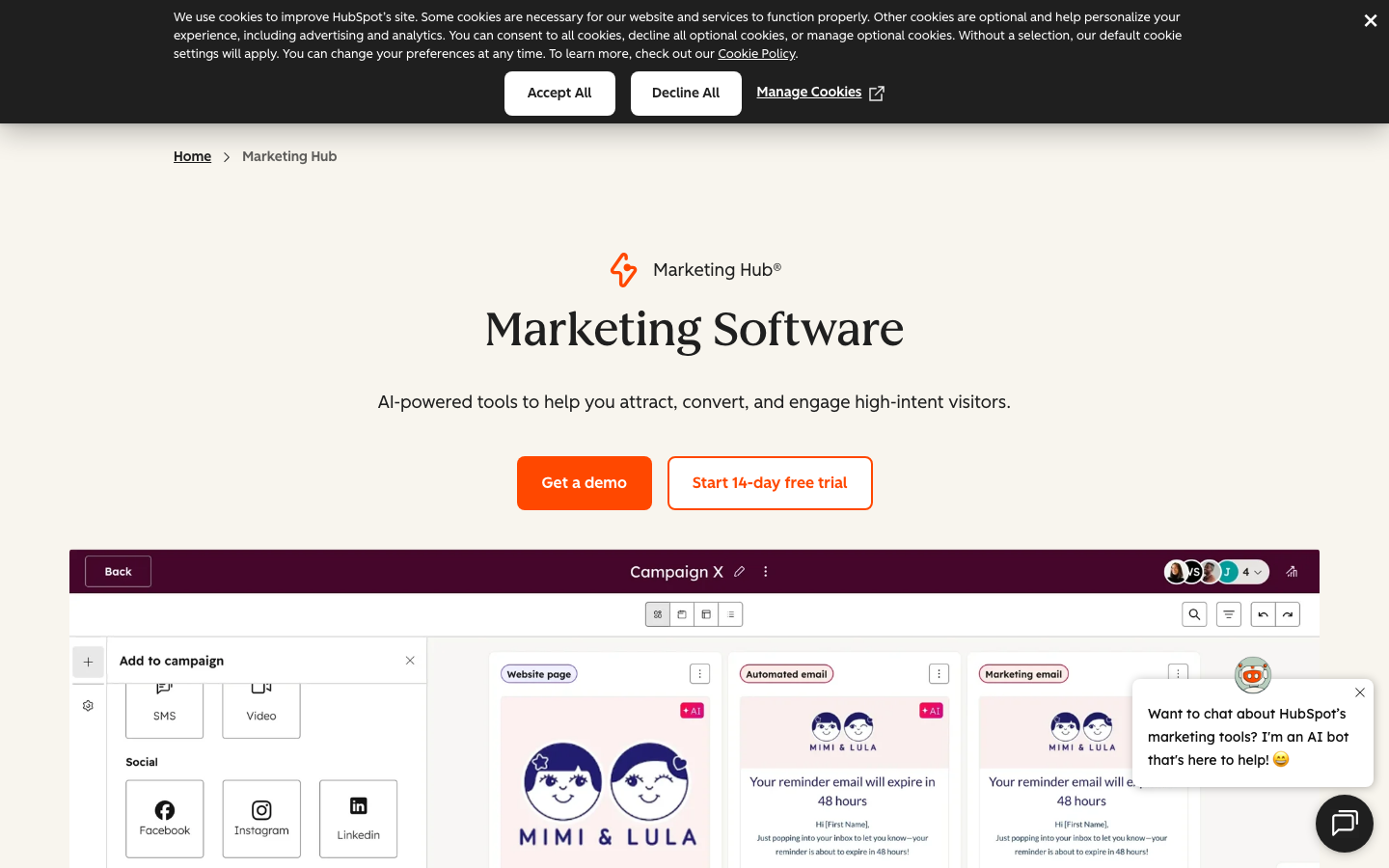Viewport: 1389px width, 868px height.
Task: Click the search magnifier icon
Action: 1194,614
